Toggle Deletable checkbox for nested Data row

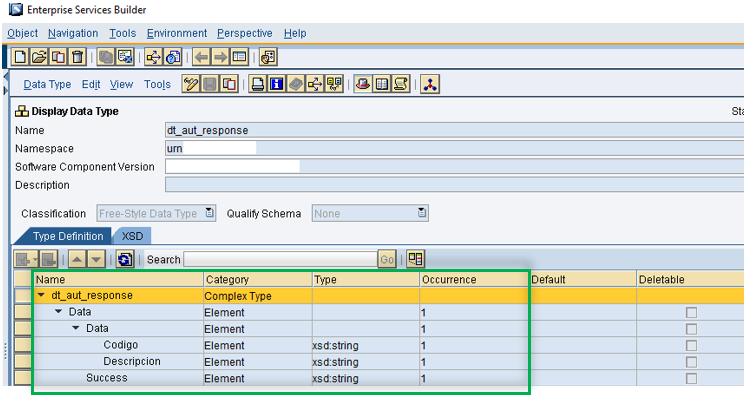pyautogui.click(x=691, y=329)
